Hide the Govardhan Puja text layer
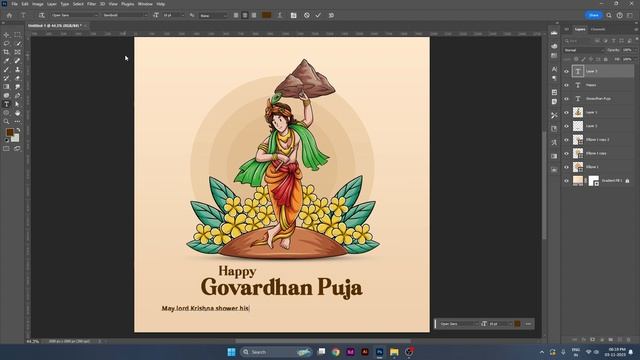 (x=567, y=99)
